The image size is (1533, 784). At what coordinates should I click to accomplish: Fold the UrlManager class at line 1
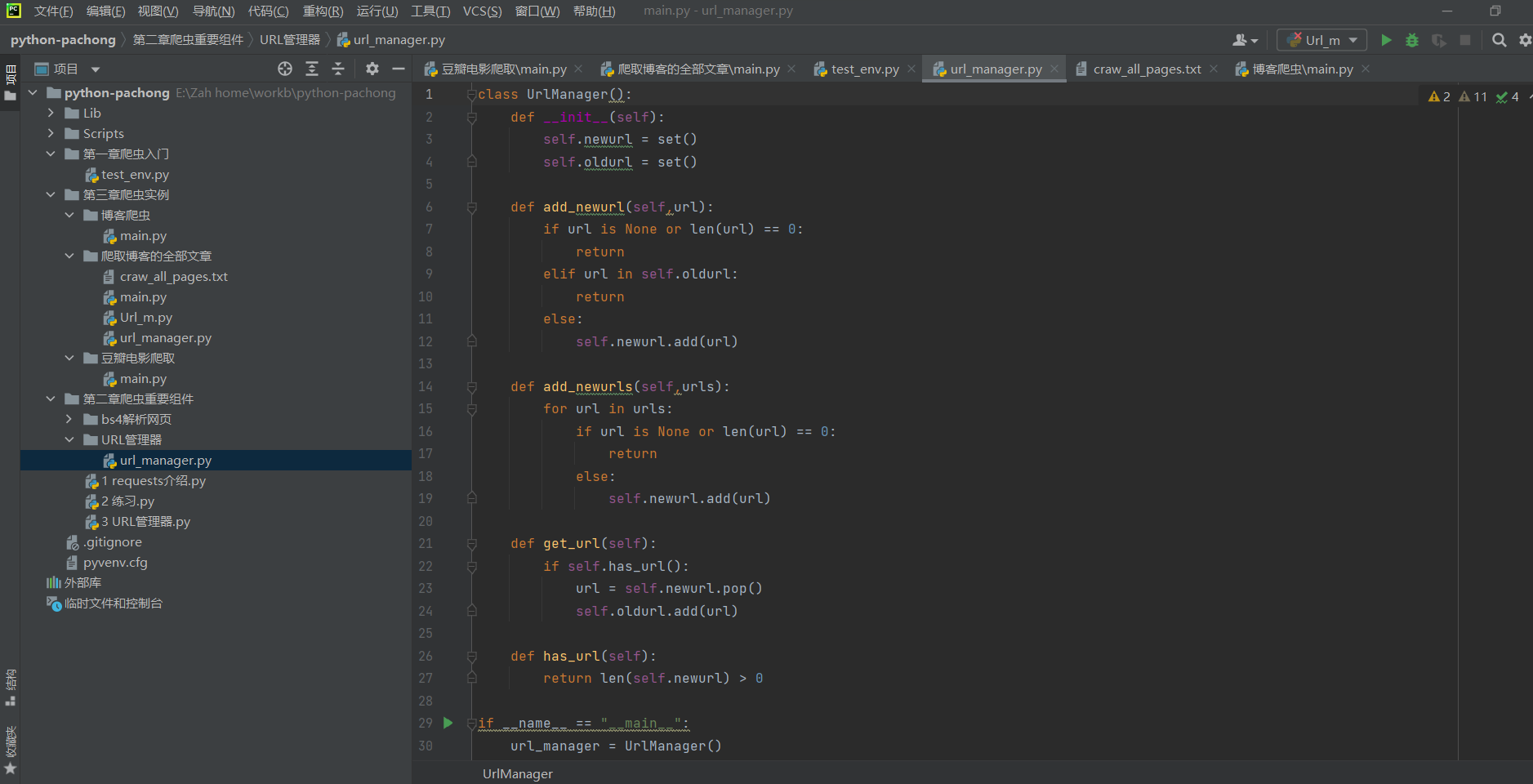coord(471,95)
